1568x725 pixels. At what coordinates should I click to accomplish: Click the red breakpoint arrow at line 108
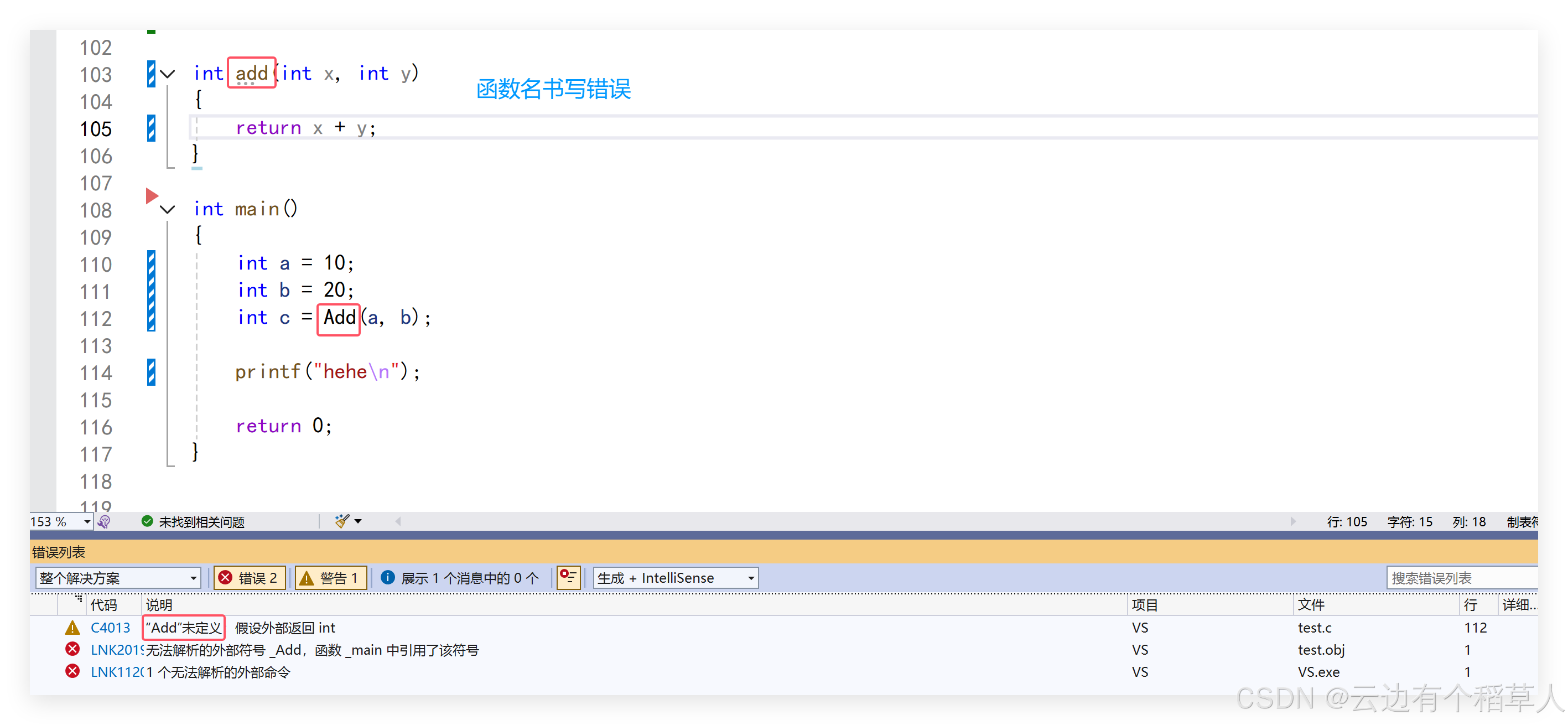coord(152,196)
